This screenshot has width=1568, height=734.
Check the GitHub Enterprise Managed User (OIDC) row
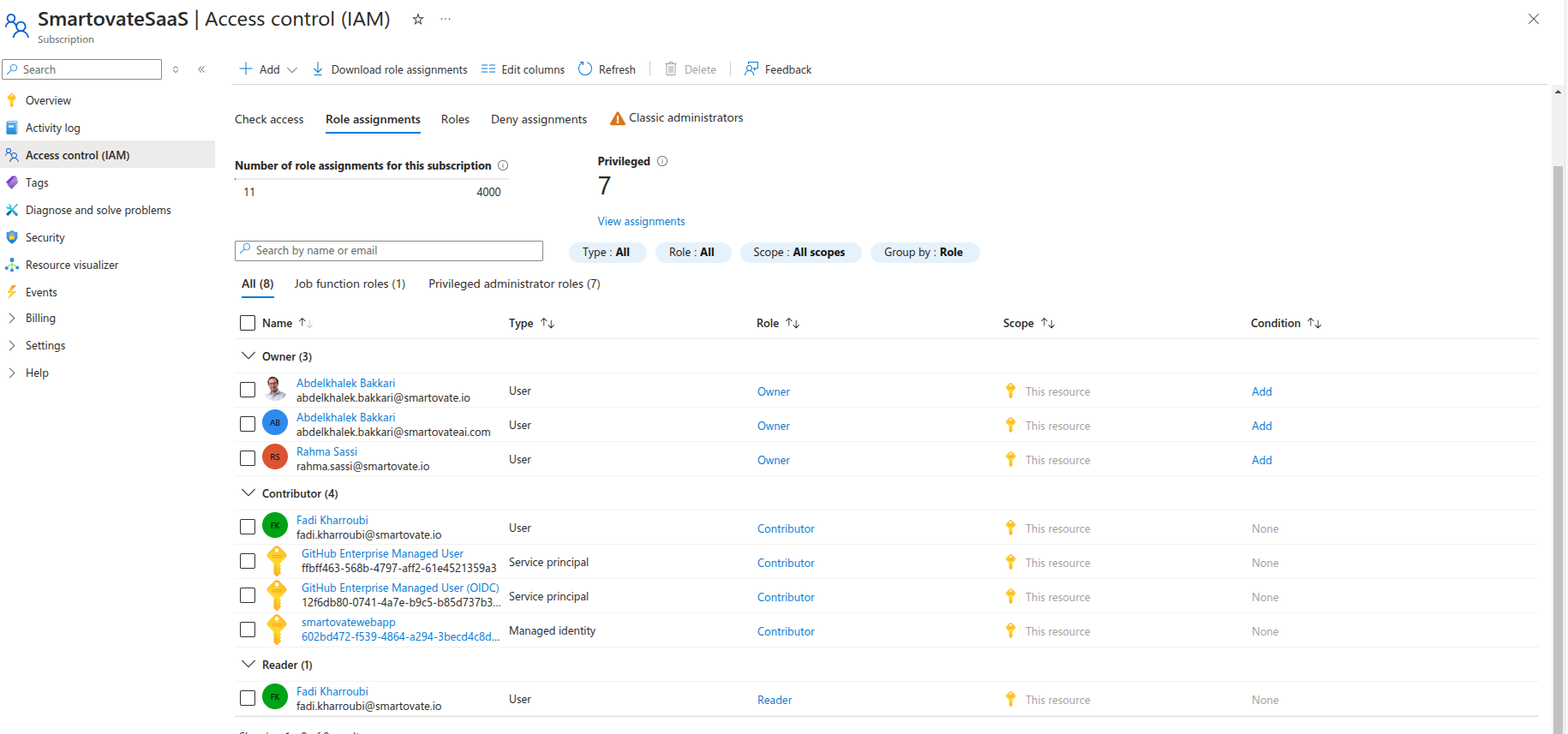248,595
